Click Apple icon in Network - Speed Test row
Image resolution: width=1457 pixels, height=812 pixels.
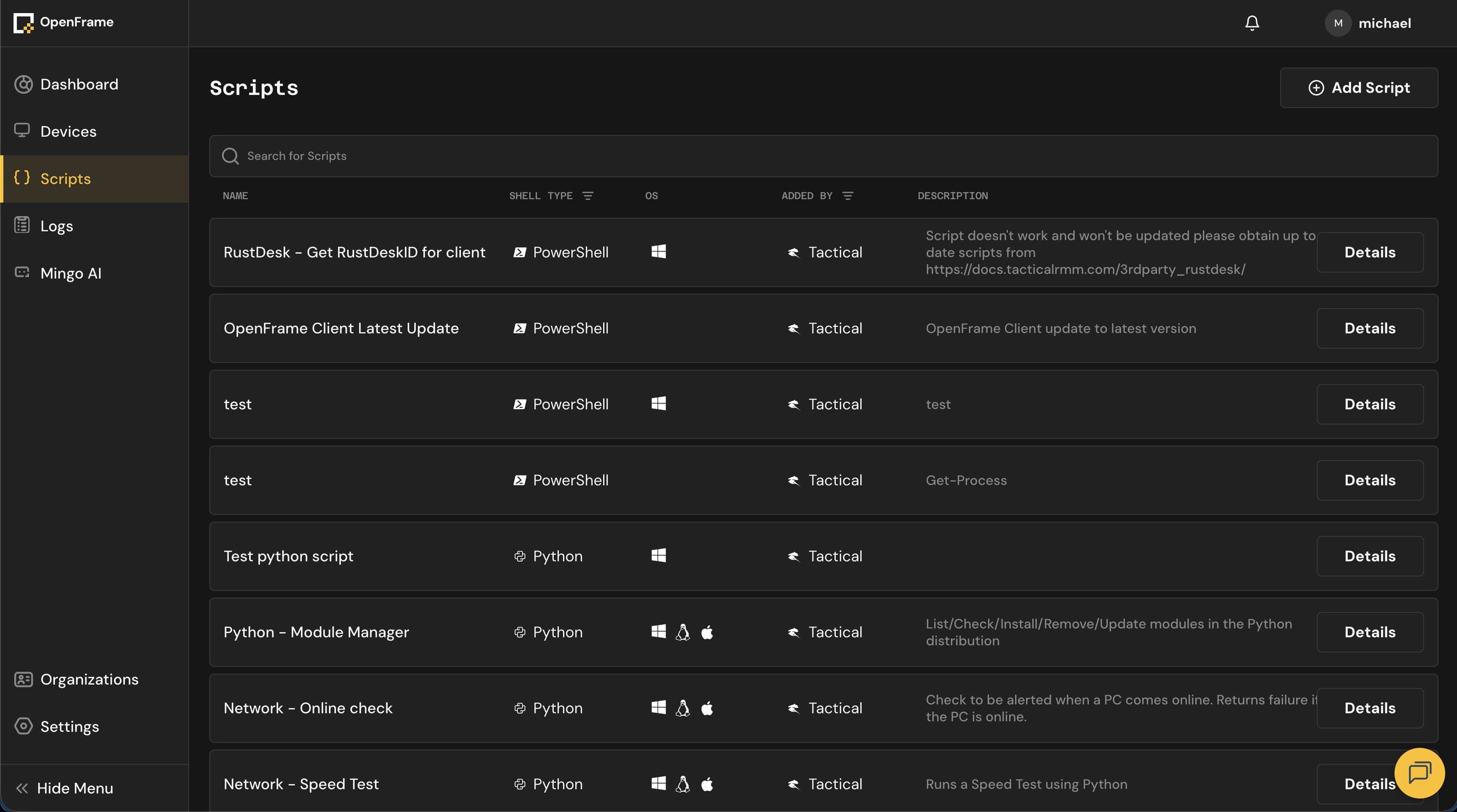point(707,784)
